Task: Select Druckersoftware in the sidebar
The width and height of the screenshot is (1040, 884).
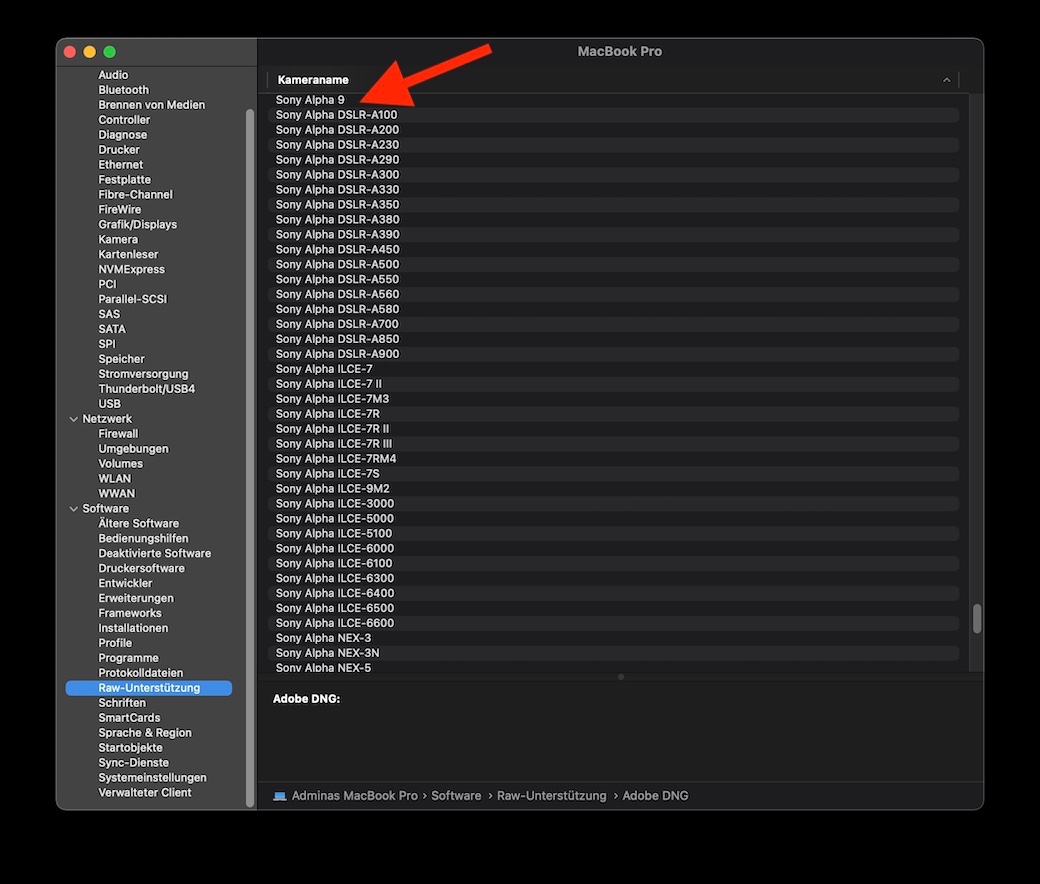Action: [x=141, y=568]
